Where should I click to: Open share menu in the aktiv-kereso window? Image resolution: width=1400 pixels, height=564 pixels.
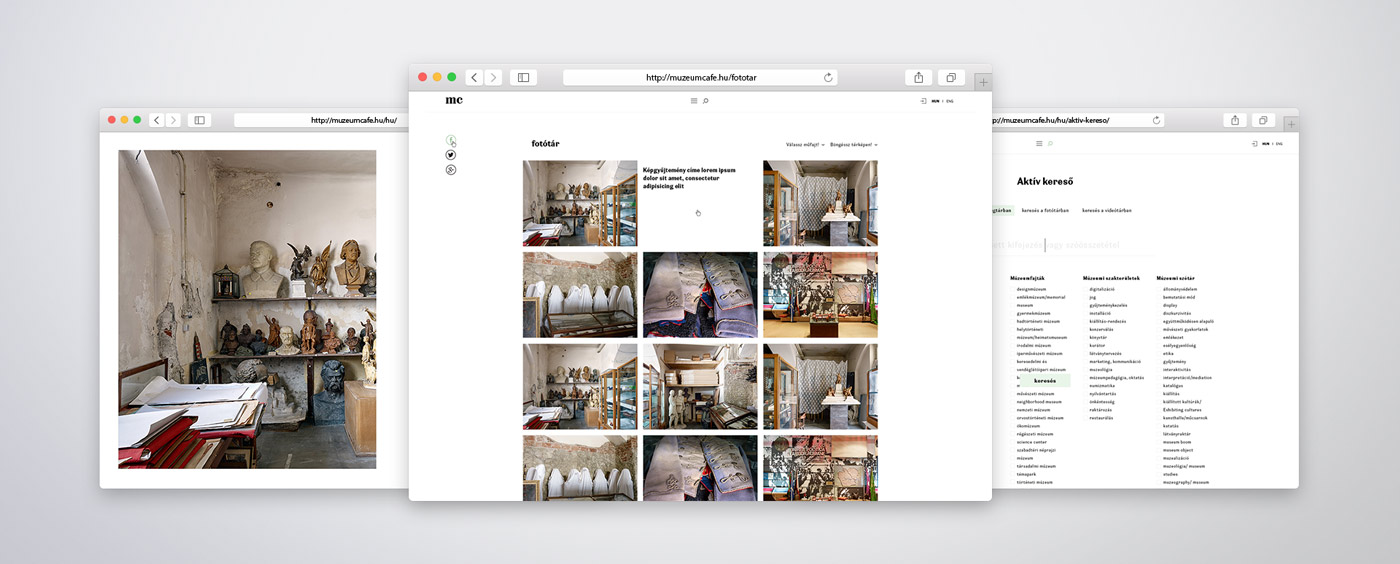point(1235,120)
